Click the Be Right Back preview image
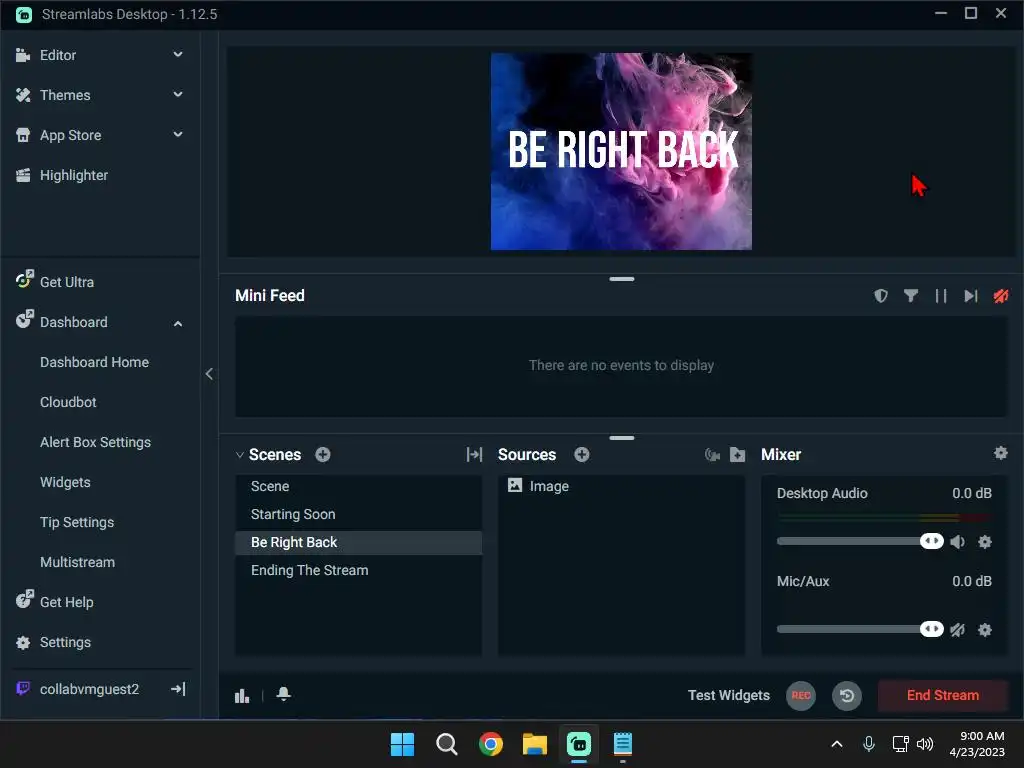1024x768 pixels. pyautogui.click(x=621, y=152)
